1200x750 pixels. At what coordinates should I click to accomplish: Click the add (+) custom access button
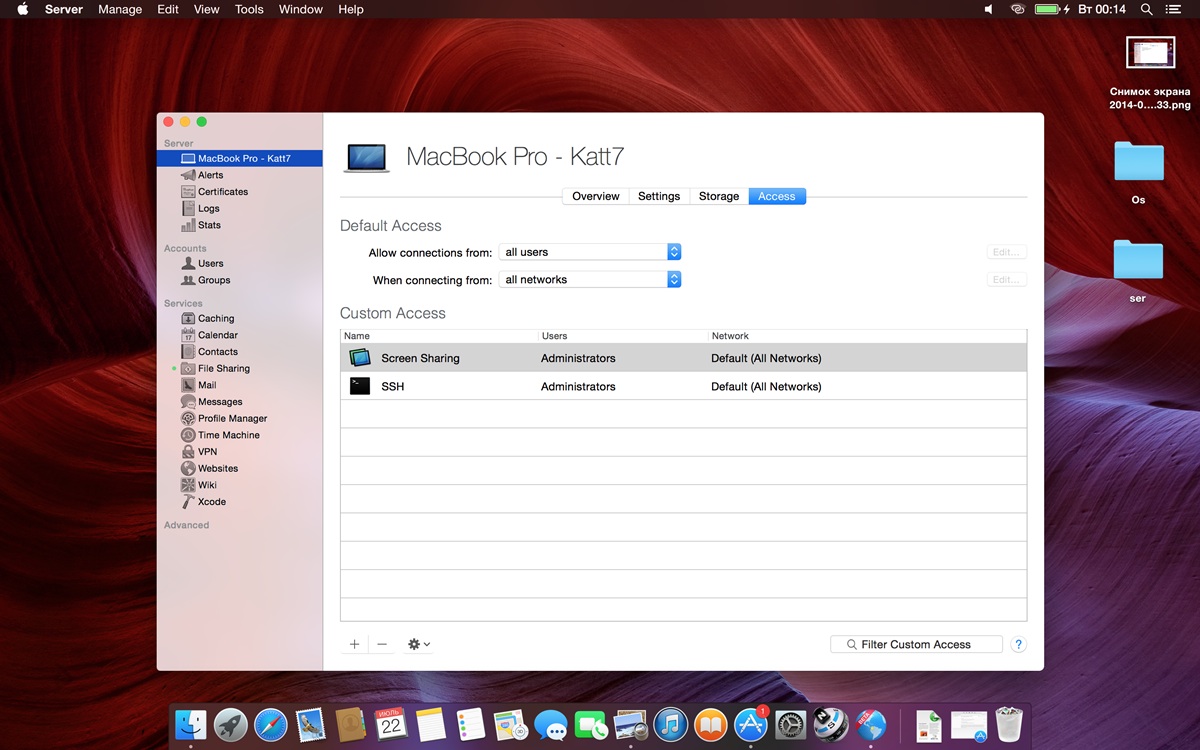click(x=354, y=645)
